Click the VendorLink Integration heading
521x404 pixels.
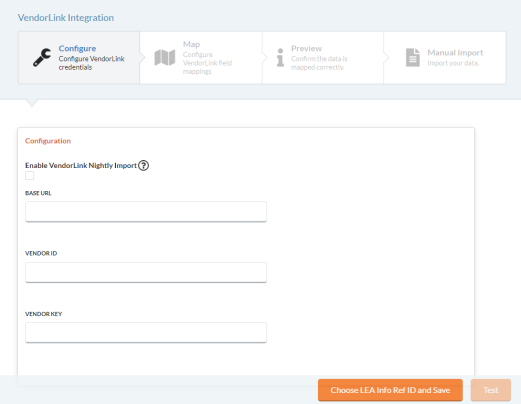pos(66,18)
